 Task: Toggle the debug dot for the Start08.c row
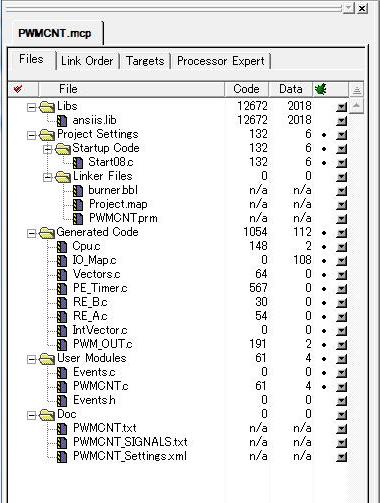(x=324, y=163)
